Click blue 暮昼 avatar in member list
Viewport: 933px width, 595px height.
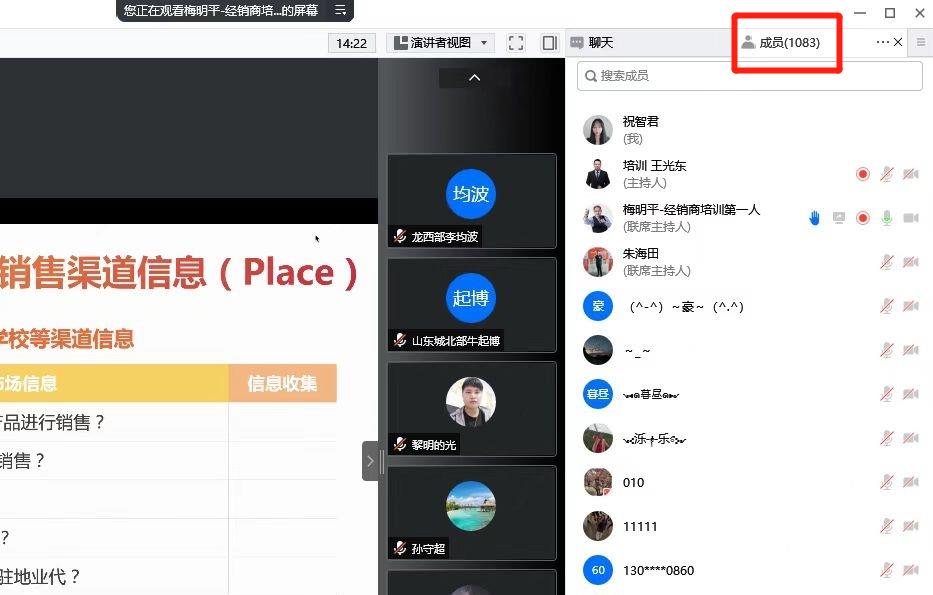coord(598,394)
